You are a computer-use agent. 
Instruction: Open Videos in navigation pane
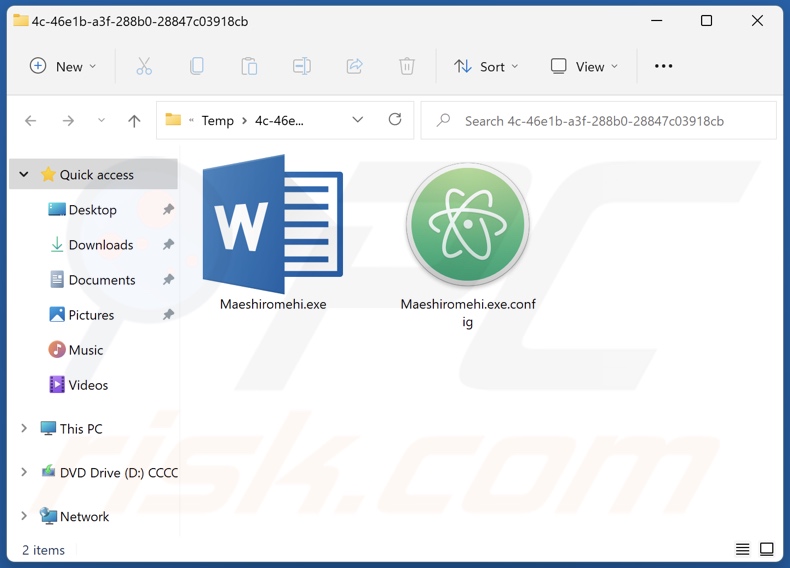tap(88, 385)
